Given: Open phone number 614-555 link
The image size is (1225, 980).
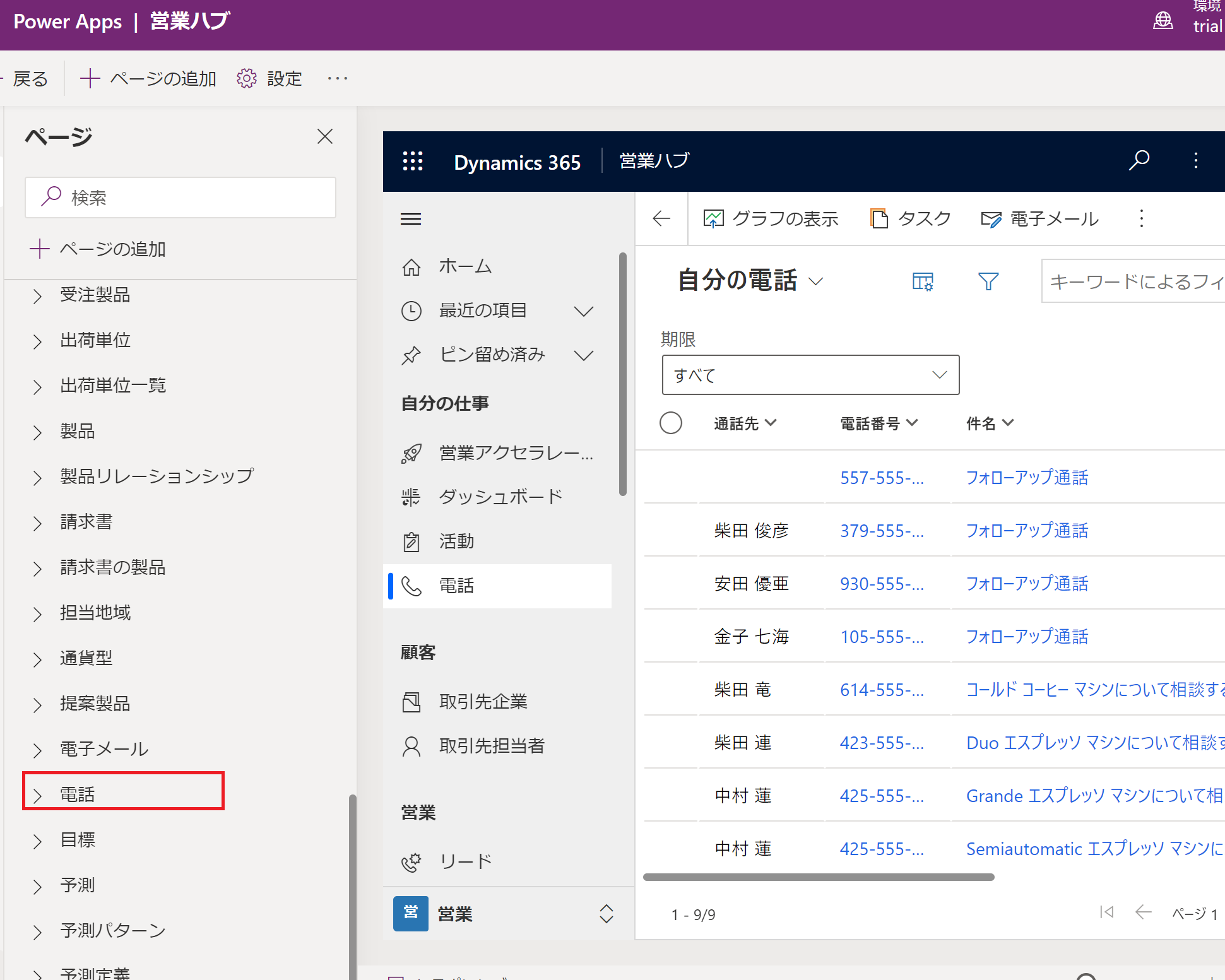Looking at the screenshot, I should pyautogui.click(x=882, y=690).
